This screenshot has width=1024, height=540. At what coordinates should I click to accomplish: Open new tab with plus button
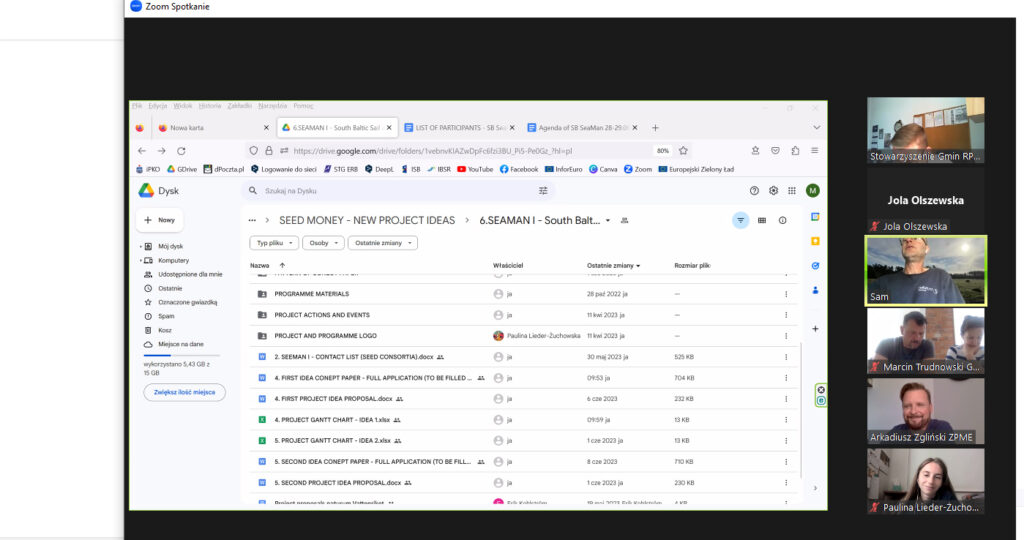pyautogui.click(x=655, y=128)
